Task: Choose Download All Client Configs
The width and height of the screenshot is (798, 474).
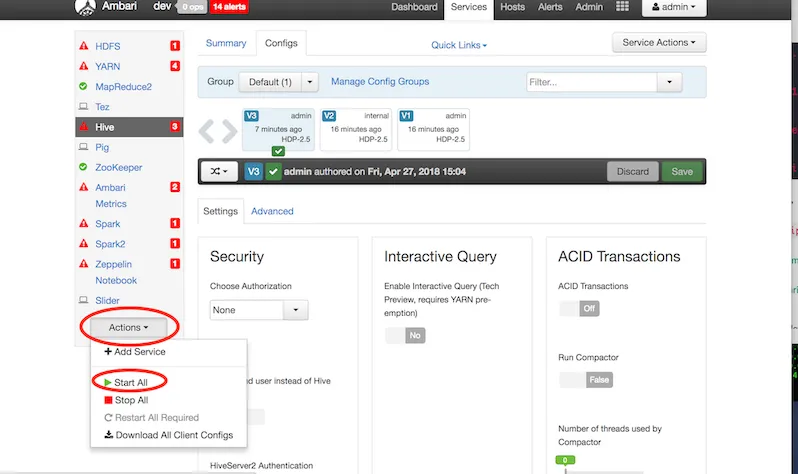Action: pos(169,435)
